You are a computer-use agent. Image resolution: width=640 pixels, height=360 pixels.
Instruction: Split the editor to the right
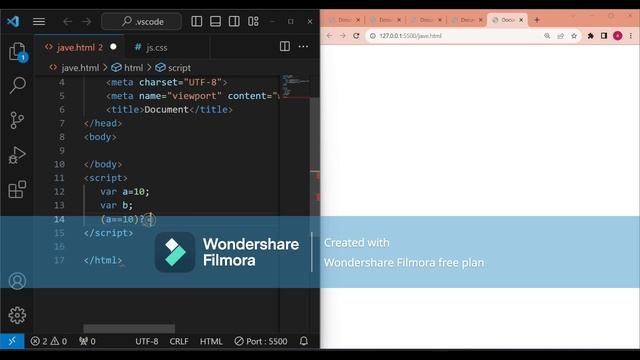tap(285, 47)
